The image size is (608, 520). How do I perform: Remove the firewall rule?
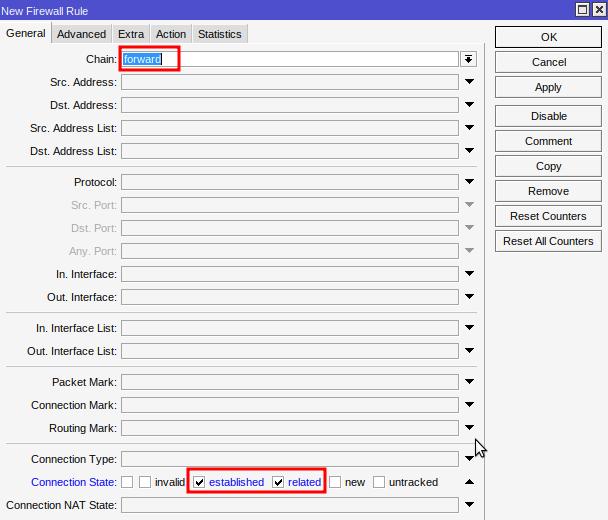[x=548, y=191]
